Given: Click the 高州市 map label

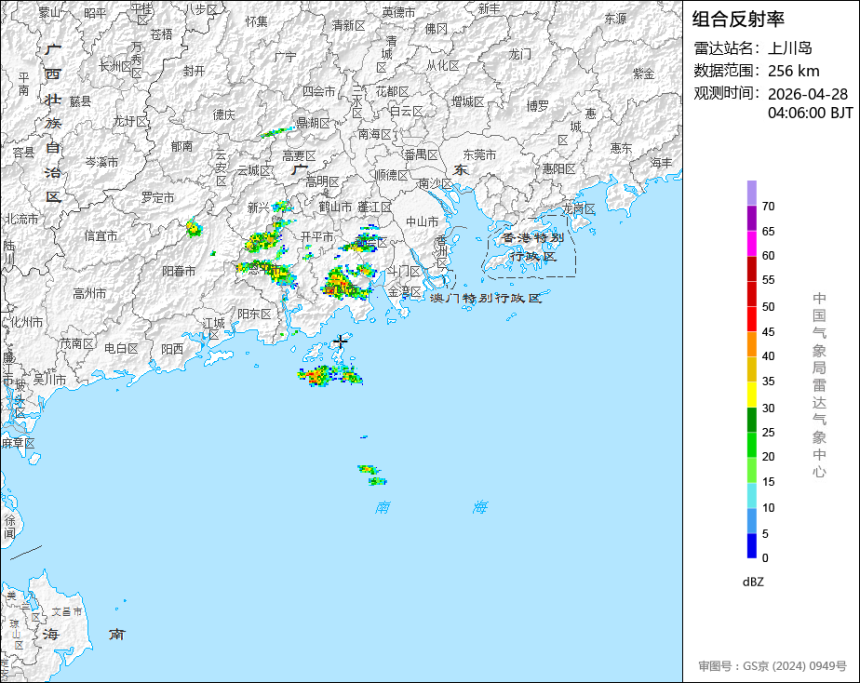Looking at the screenshot, I should coord(89,294).
